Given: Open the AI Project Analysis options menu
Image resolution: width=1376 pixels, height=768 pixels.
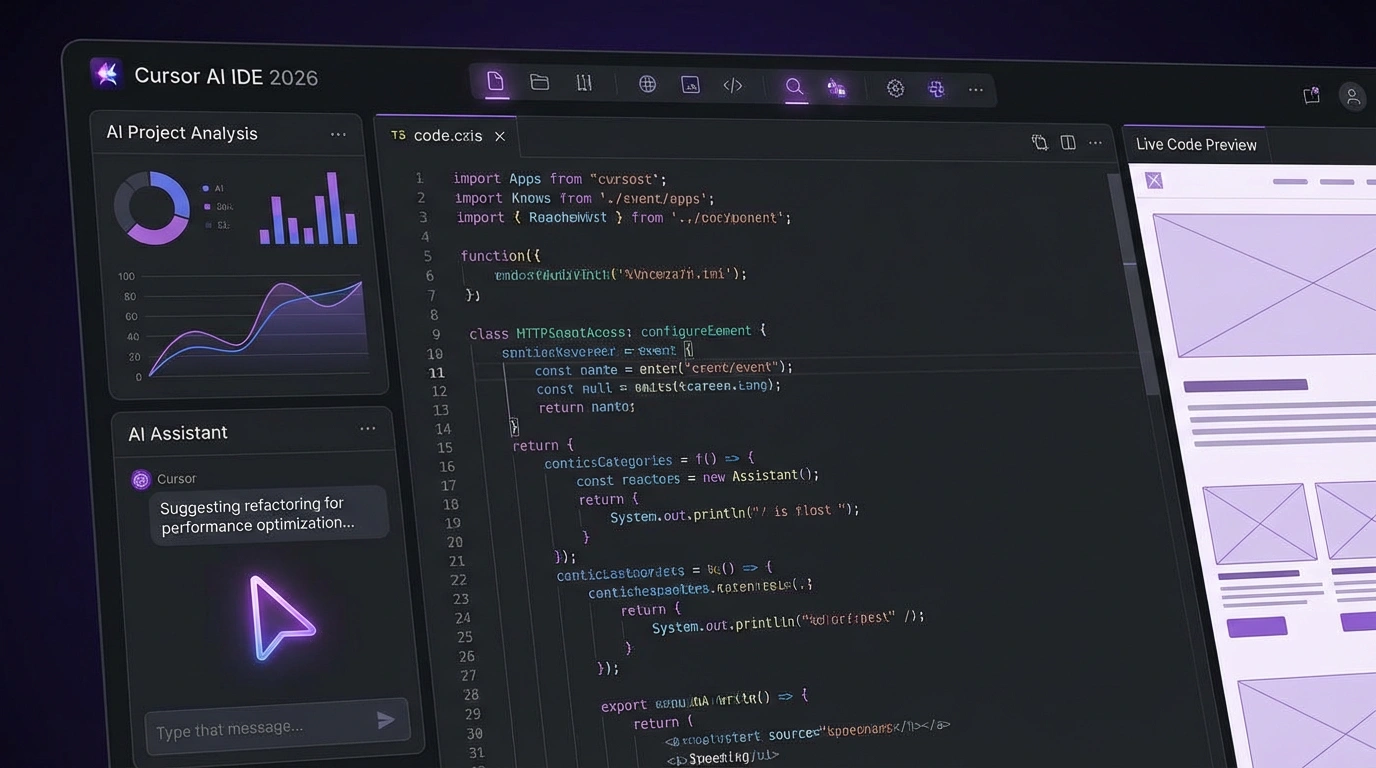Looking at the screenshot, I should (338, 132).
